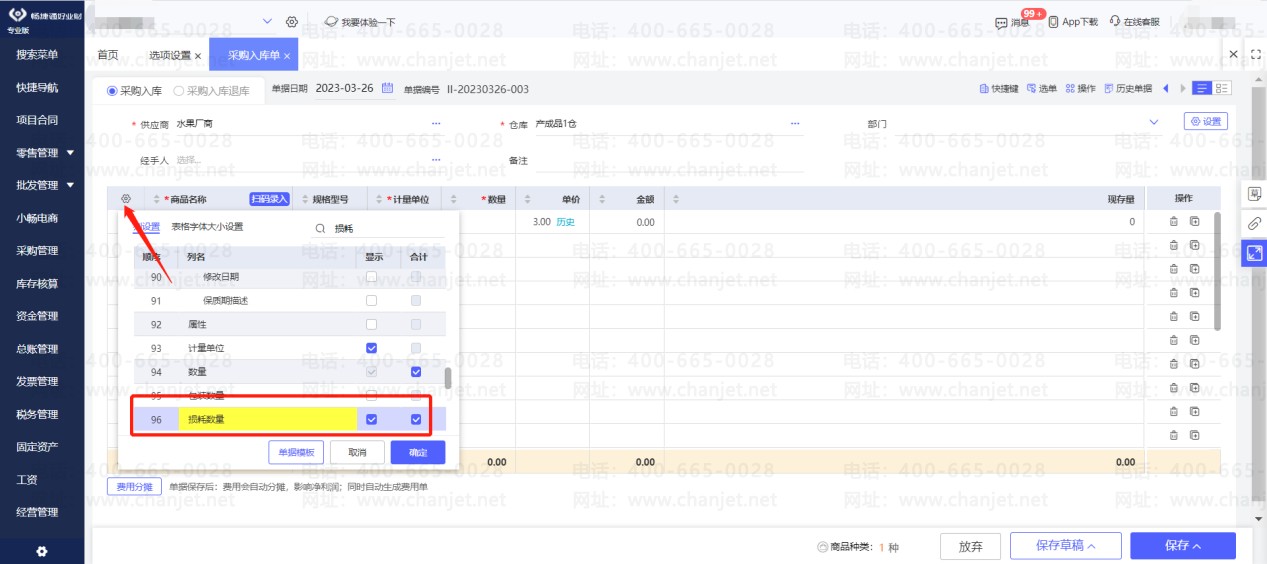Copy the first row showing price 3.00
Viewport: 1267px width, 564px height.
[1195, 222]
